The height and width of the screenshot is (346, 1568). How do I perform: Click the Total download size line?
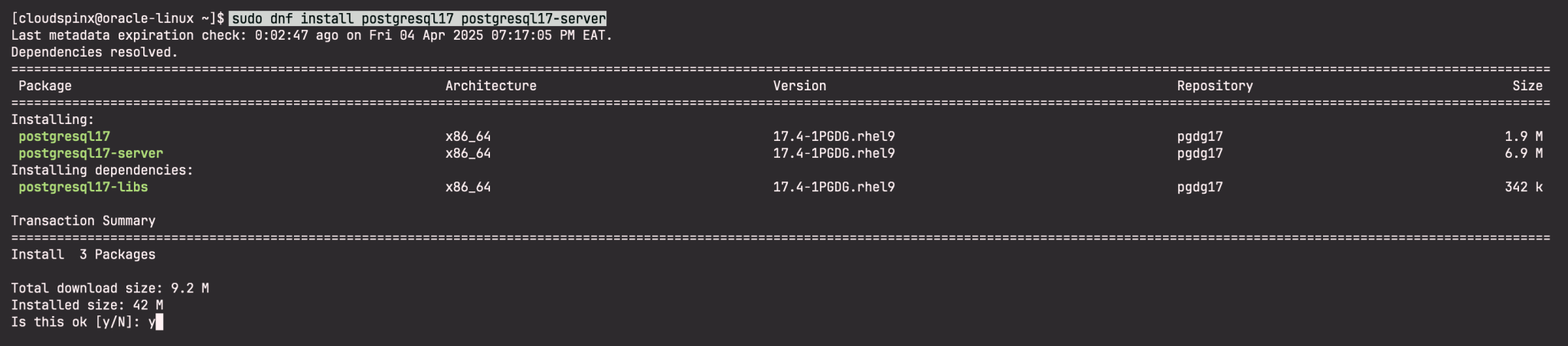click(x=109, y=288)
